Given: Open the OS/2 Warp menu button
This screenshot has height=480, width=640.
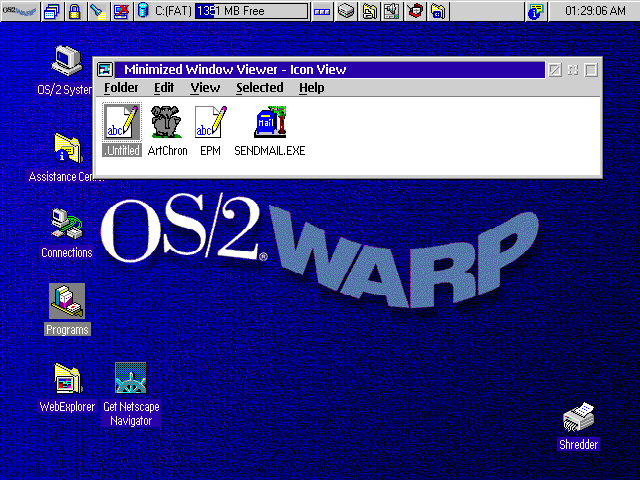Looking at the screenshot, I should [x=20, y=11].
